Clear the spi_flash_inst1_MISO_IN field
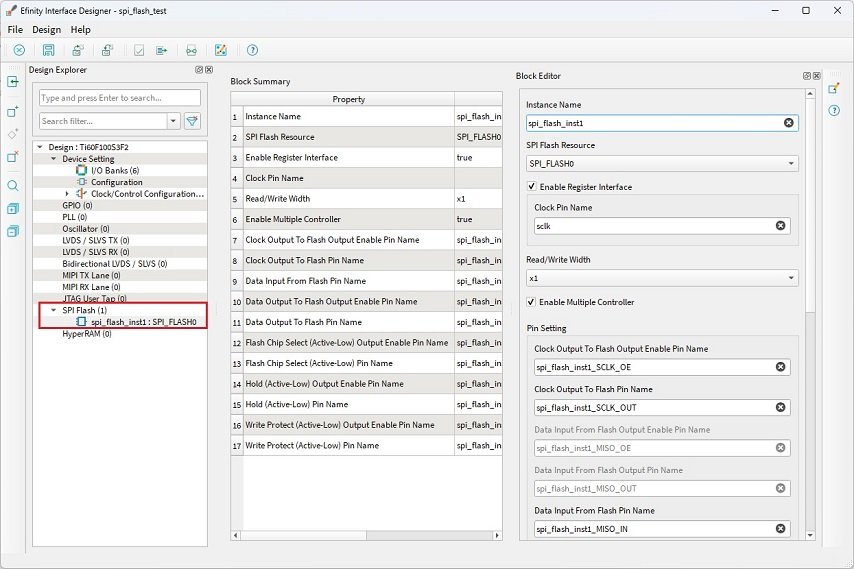The width and height of the screenshot is (854, 569). pyautogui.click(x=780, y=528)
